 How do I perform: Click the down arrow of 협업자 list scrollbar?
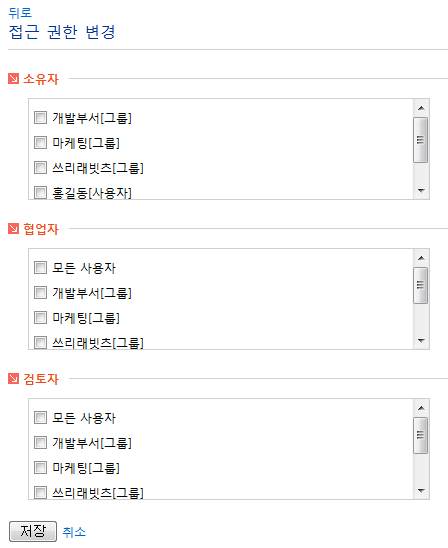point(421,340)
